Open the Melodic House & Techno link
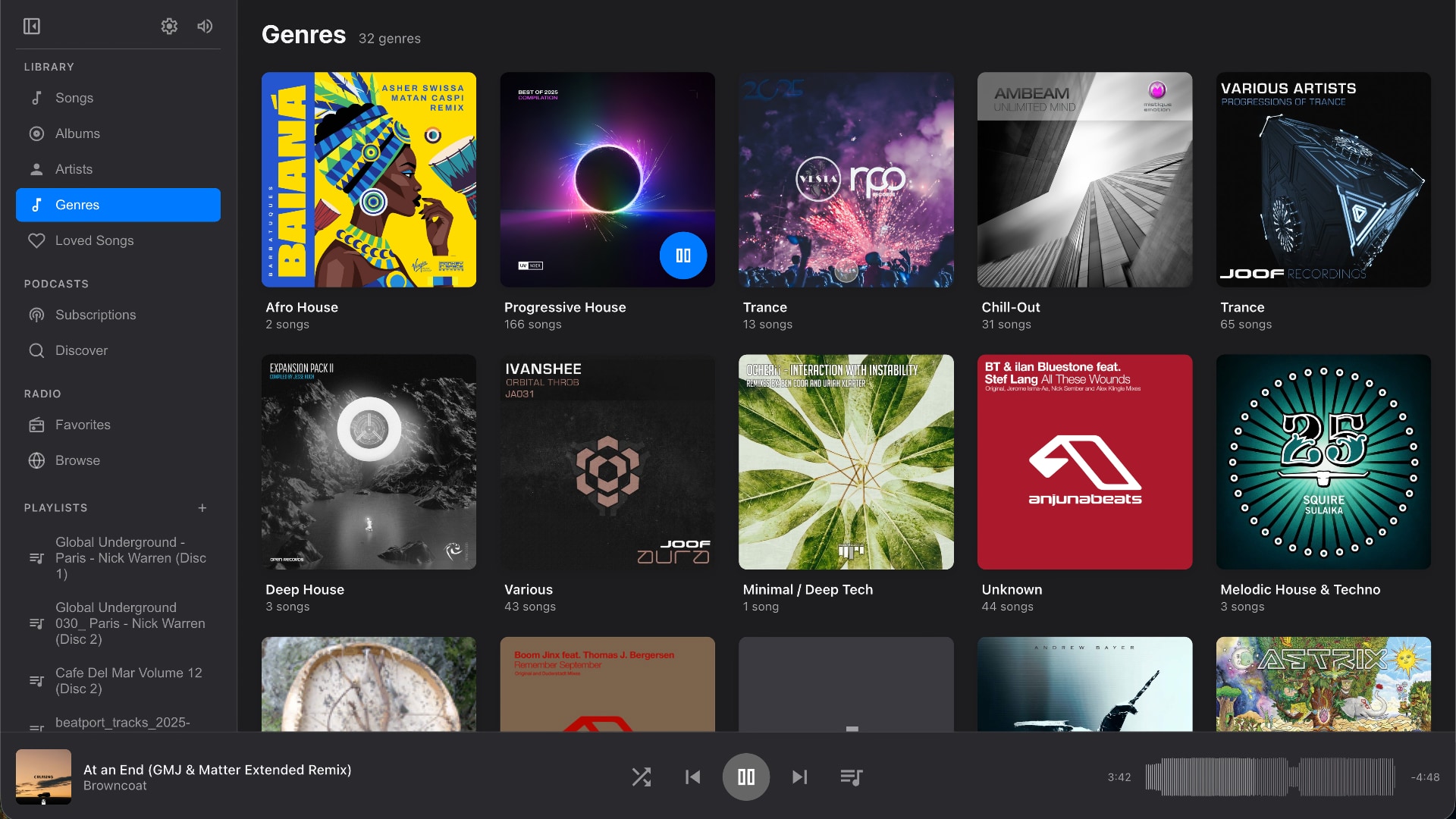 coord(1300,589)
